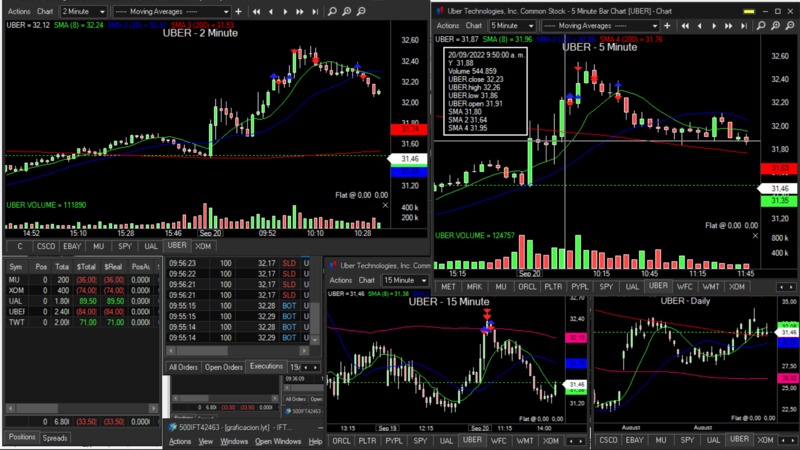Open the Open Windows menu

[277, 441]
